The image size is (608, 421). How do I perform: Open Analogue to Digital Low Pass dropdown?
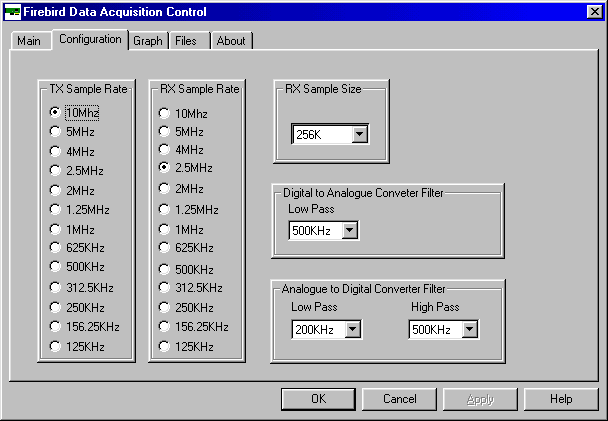click(x=352, y=329)
